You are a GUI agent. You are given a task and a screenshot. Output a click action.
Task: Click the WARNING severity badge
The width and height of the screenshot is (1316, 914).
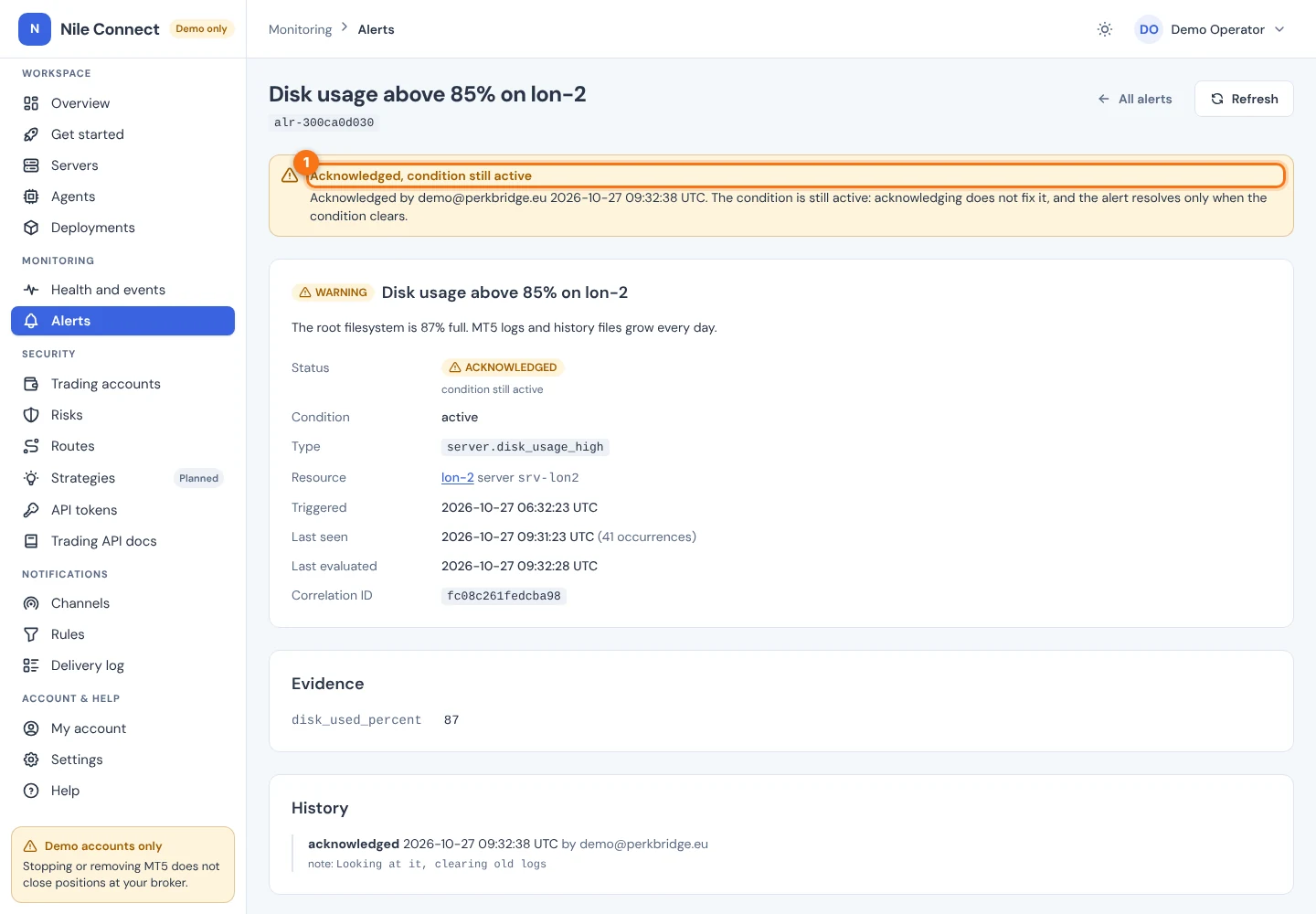pyautogui.click(x=333, y=292)
